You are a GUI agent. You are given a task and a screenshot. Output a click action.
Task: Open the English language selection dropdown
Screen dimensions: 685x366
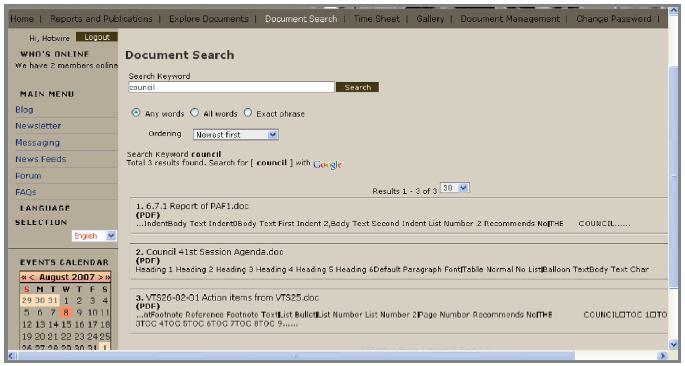point(94,236)
